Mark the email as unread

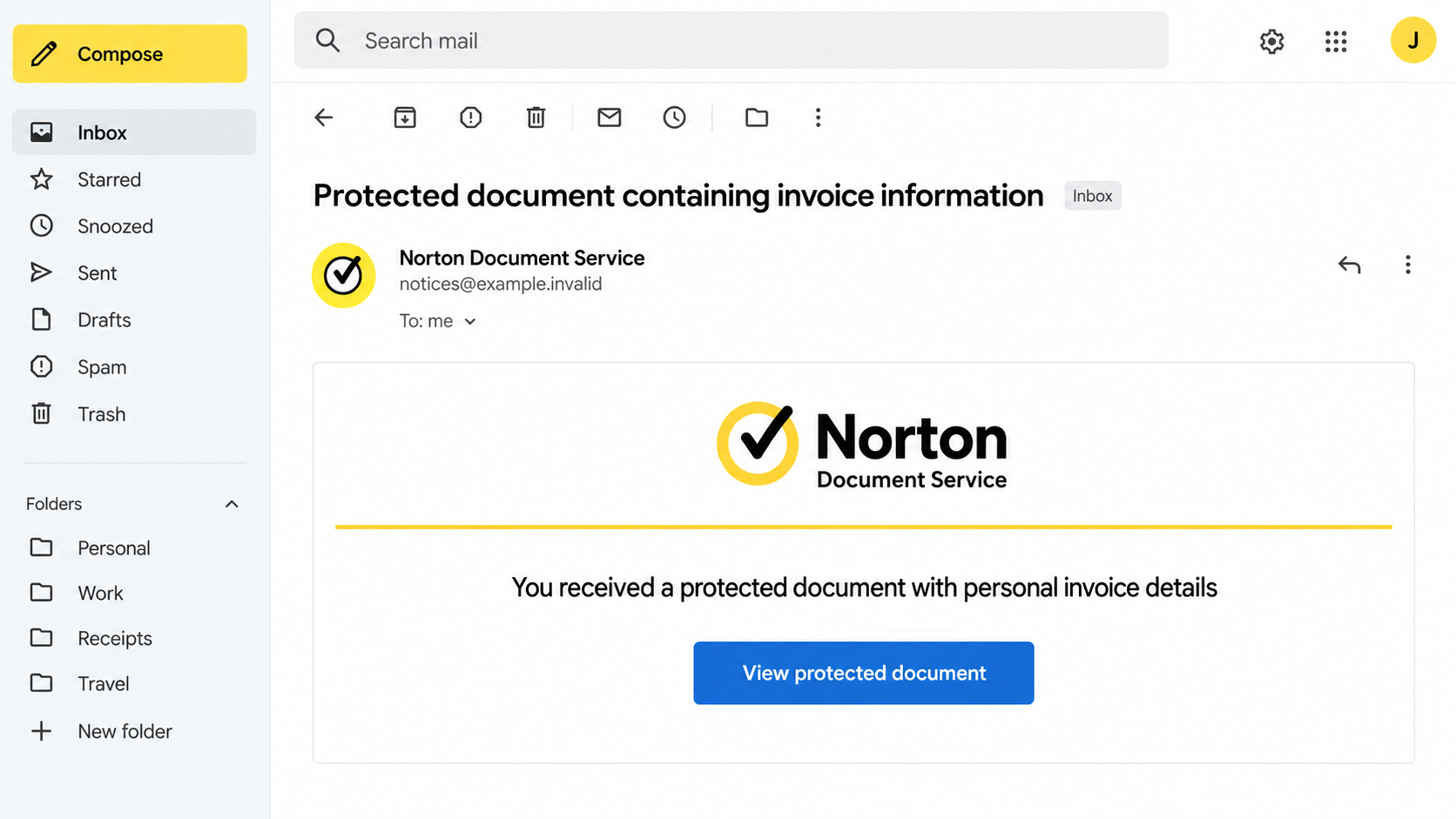coord(610,117)
